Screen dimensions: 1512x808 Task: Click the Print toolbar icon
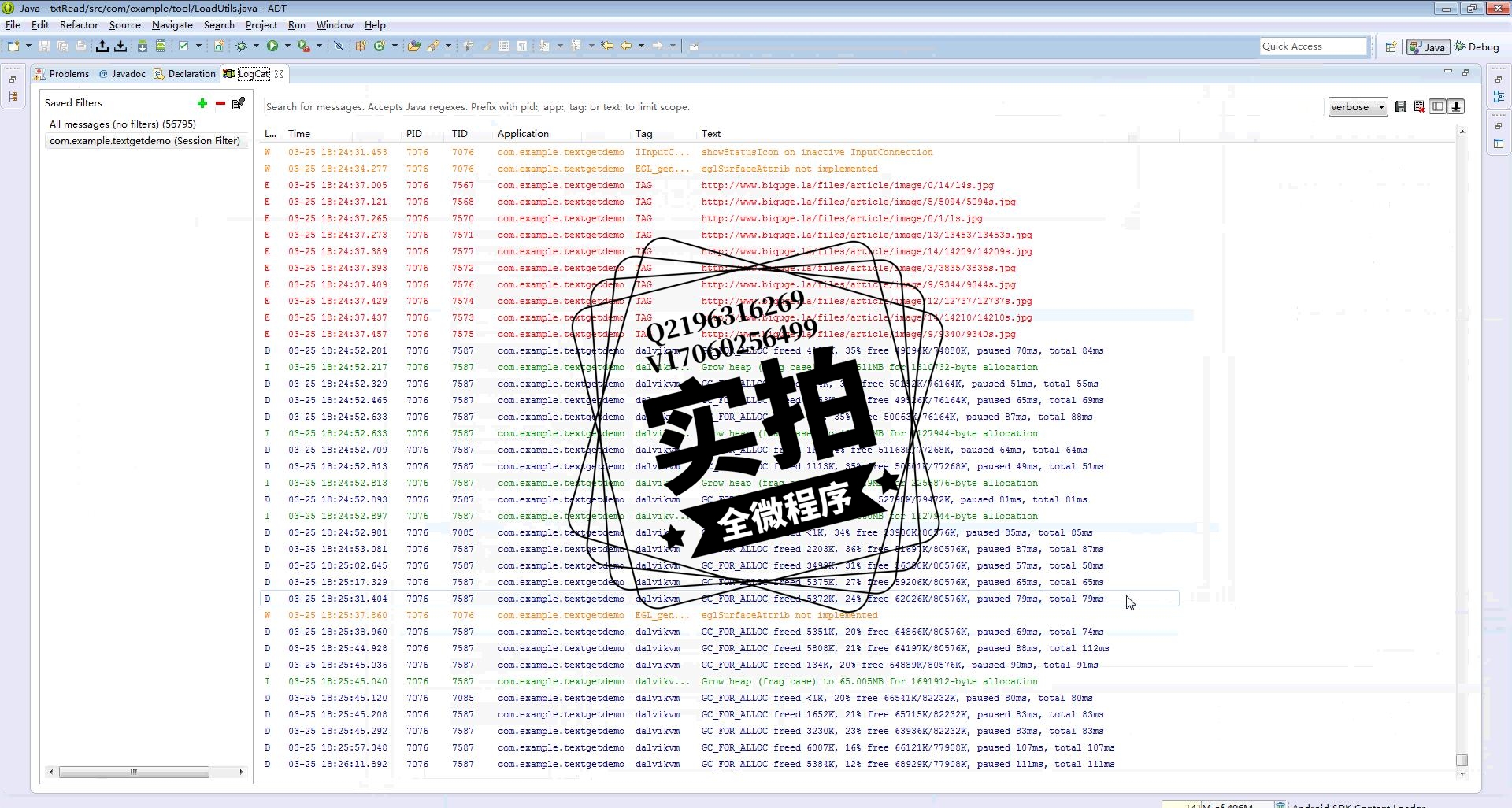pos(80,46)
